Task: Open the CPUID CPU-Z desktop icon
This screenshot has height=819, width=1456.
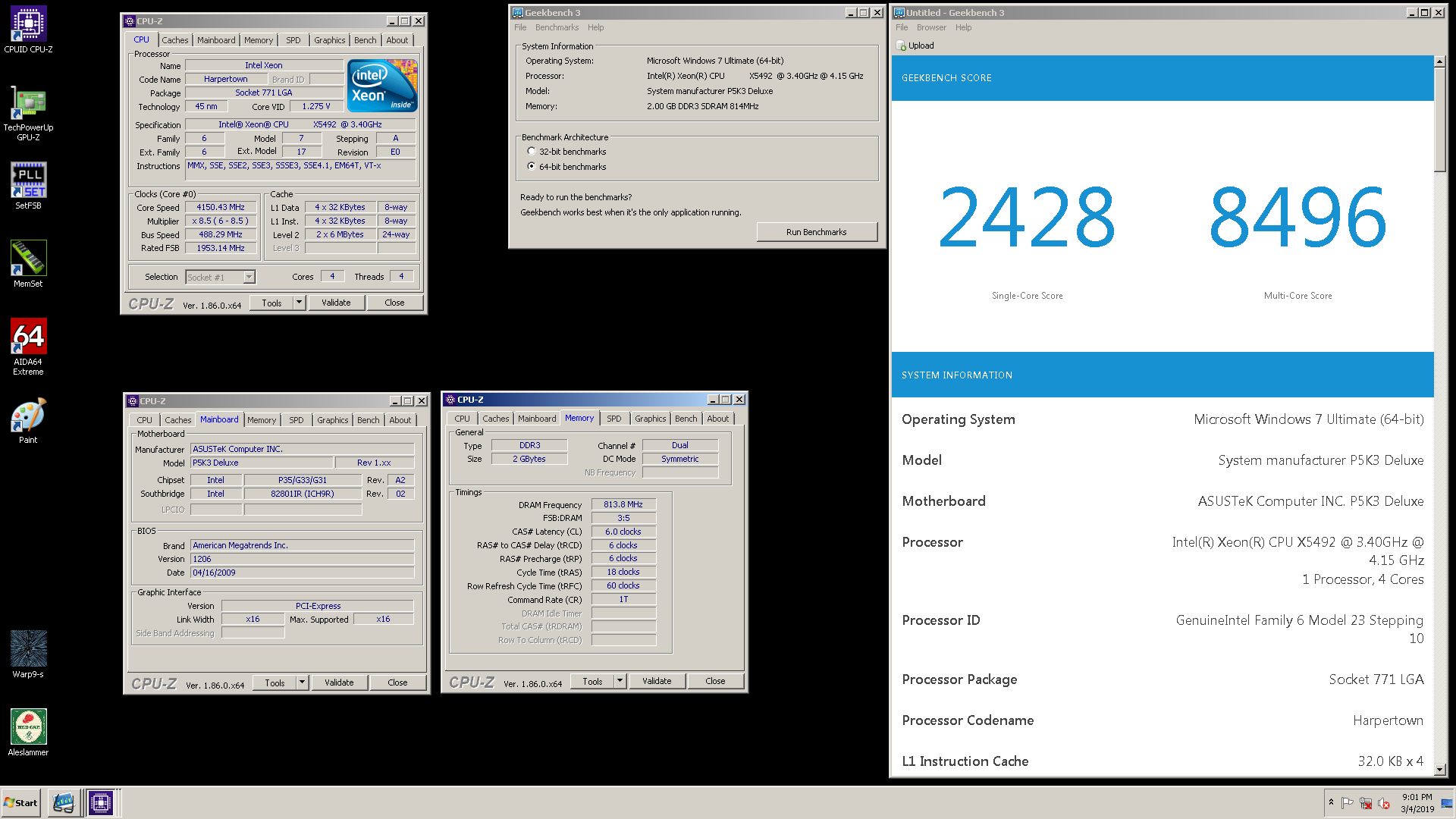Action: click(28, 30)
